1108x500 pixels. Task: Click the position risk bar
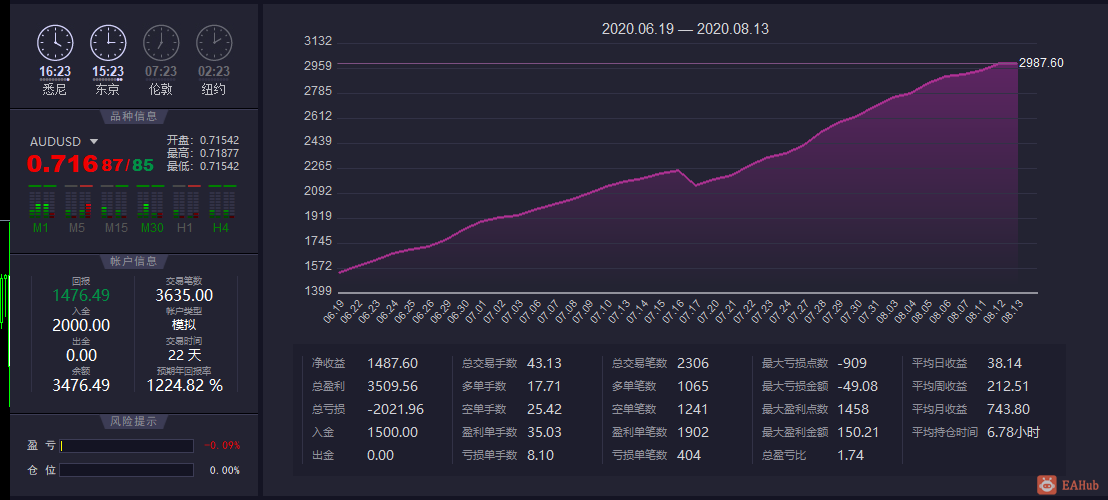(126, 470)
